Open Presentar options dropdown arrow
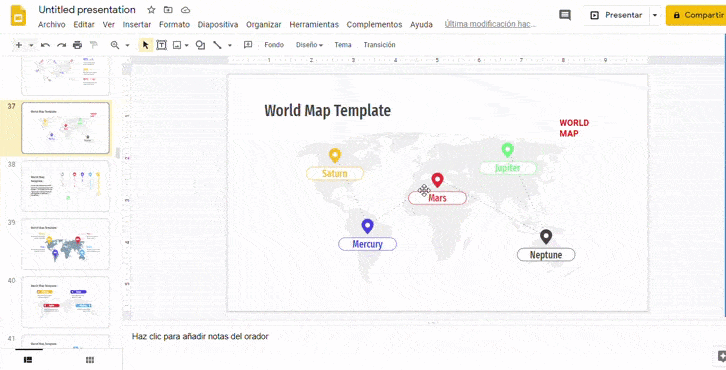This screenshot has height=370, width=726. (655, 15)
